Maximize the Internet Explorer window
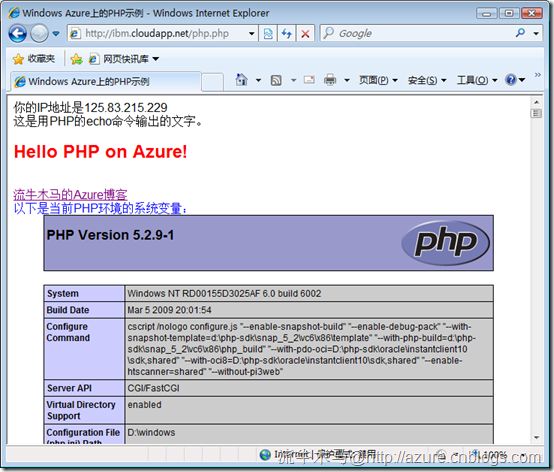 coord(509,13)
